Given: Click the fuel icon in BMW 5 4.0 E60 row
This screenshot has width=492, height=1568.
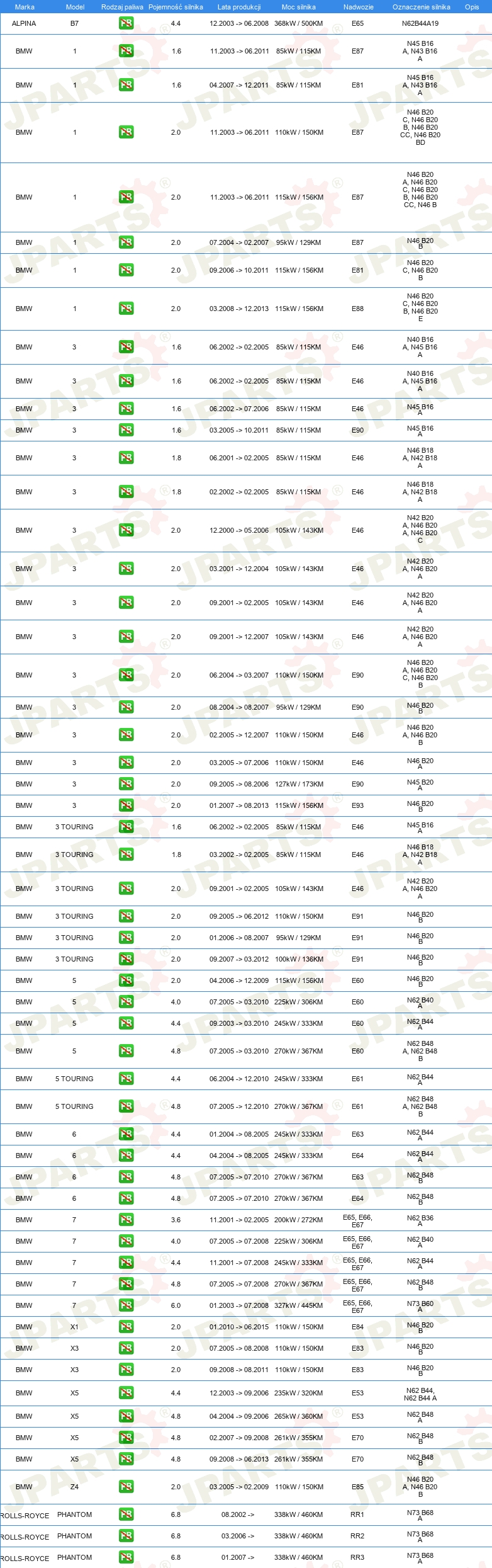Looking at the screenshot, I should pyautogui.click(x=126, y=1002).
